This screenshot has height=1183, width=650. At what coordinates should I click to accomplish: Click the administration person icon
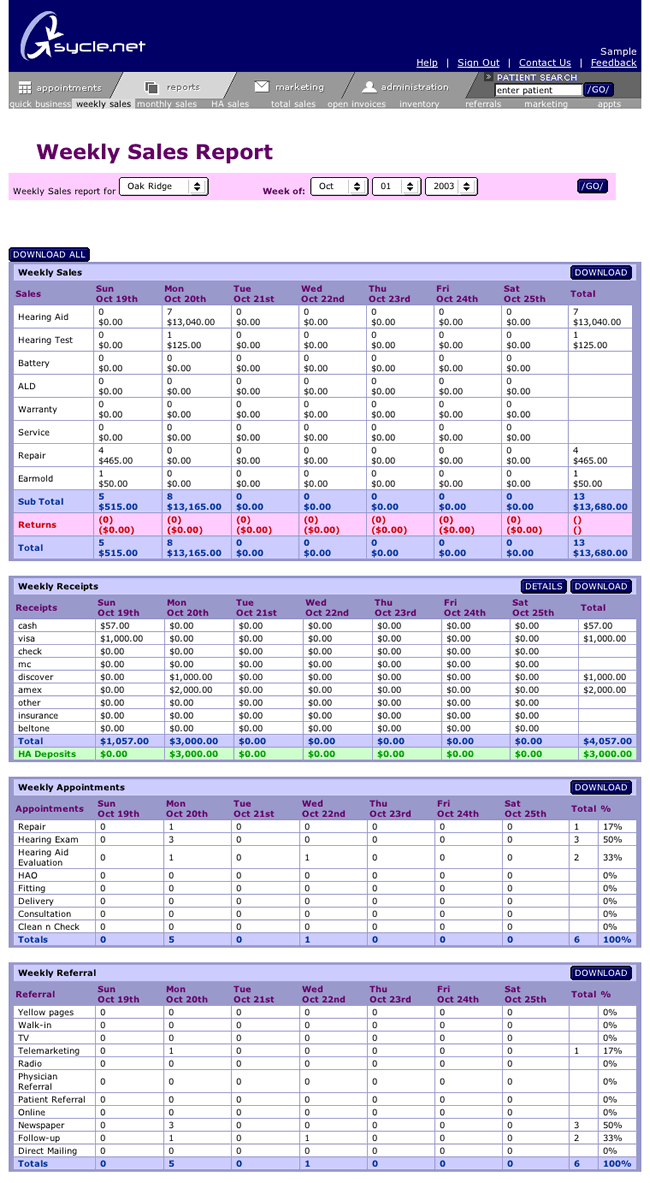[x=369, y=87]
